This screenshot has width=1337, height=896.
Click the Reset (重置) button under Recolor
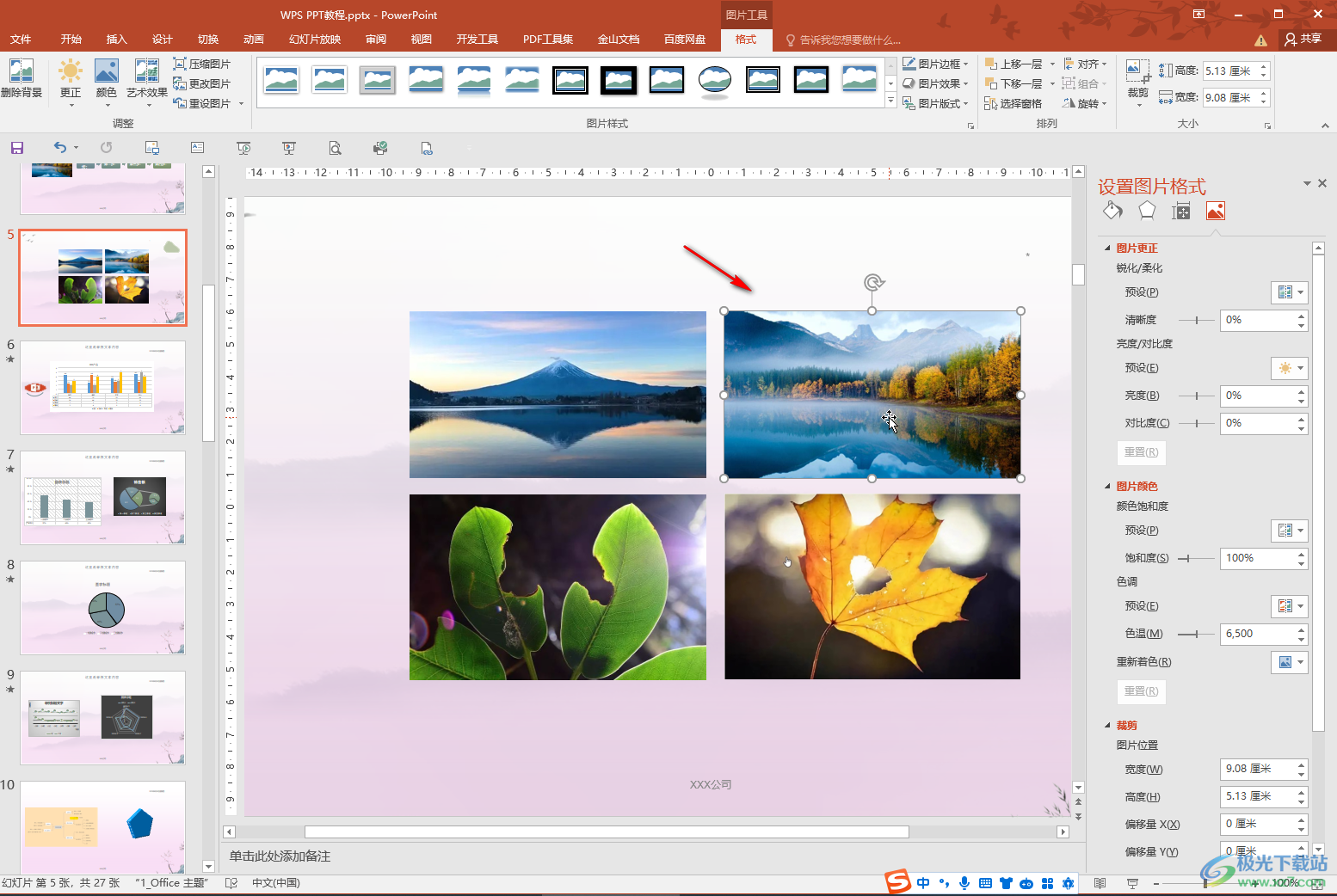(1141, 691)
